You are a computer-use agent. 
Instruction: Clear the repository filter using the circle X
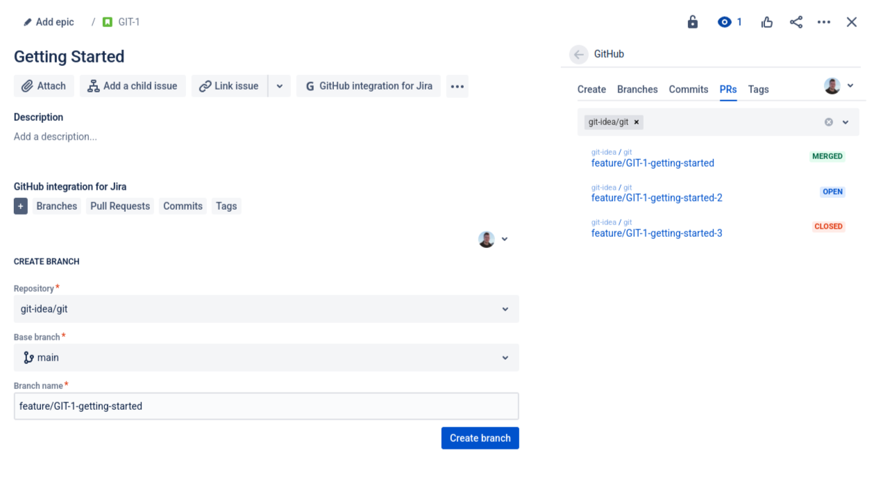(828, 122)
